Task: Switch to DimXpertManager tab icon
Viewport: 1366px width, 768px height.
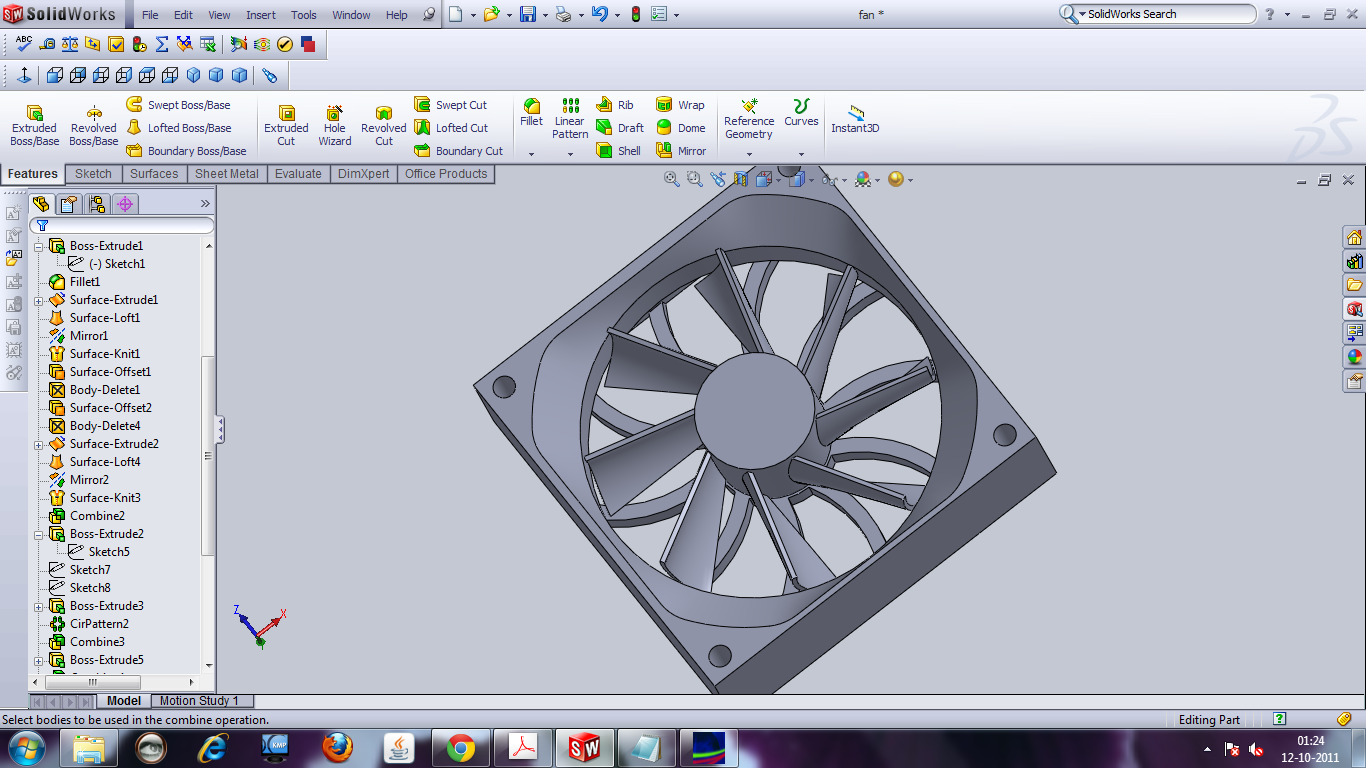Action: pyautogui.click(x=125, y=204)
